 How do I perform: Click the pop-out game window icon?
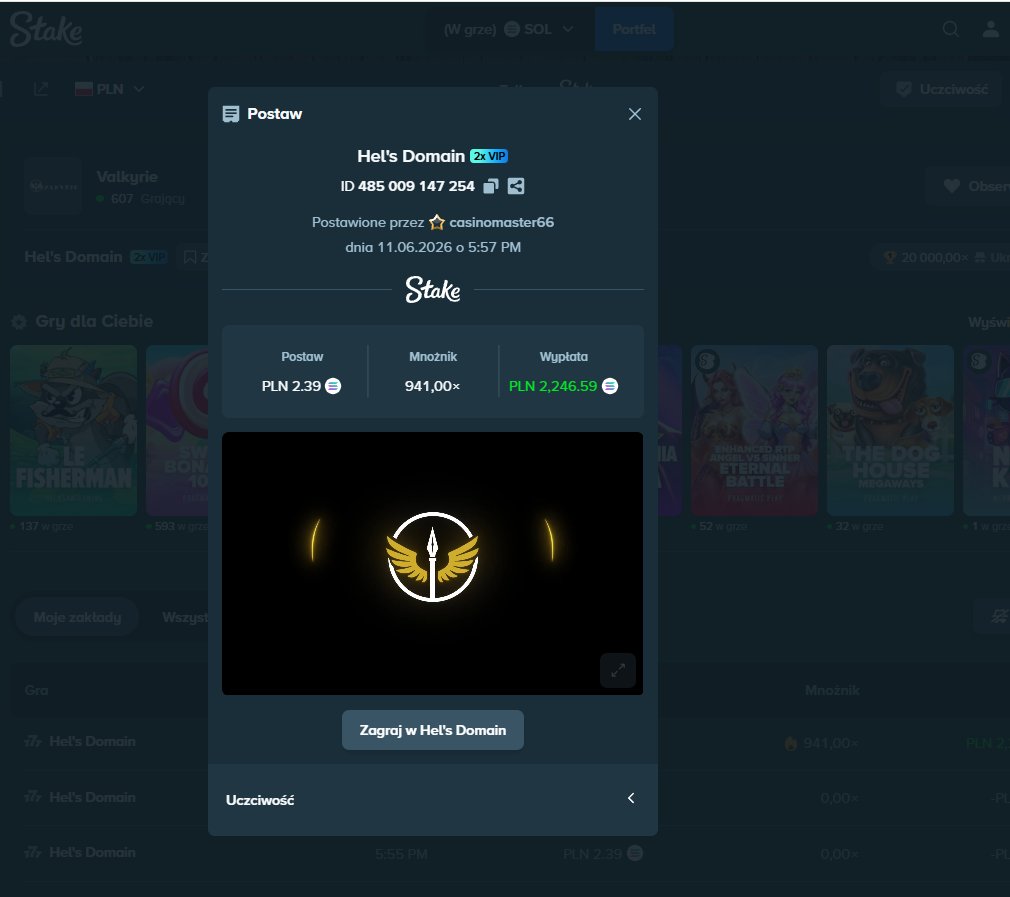[x=41, y=89]
